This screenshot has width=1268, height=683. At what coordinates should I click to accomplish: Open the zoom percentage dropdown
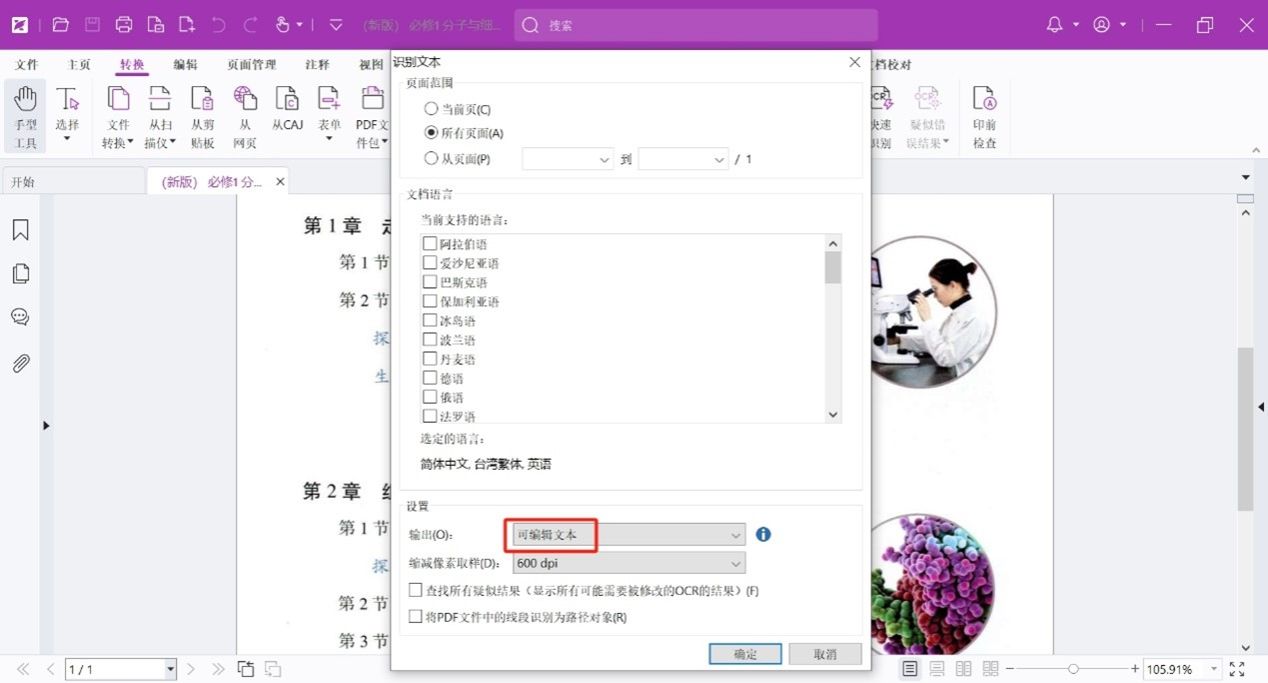pyautogui.click(x=1214, y=669)
